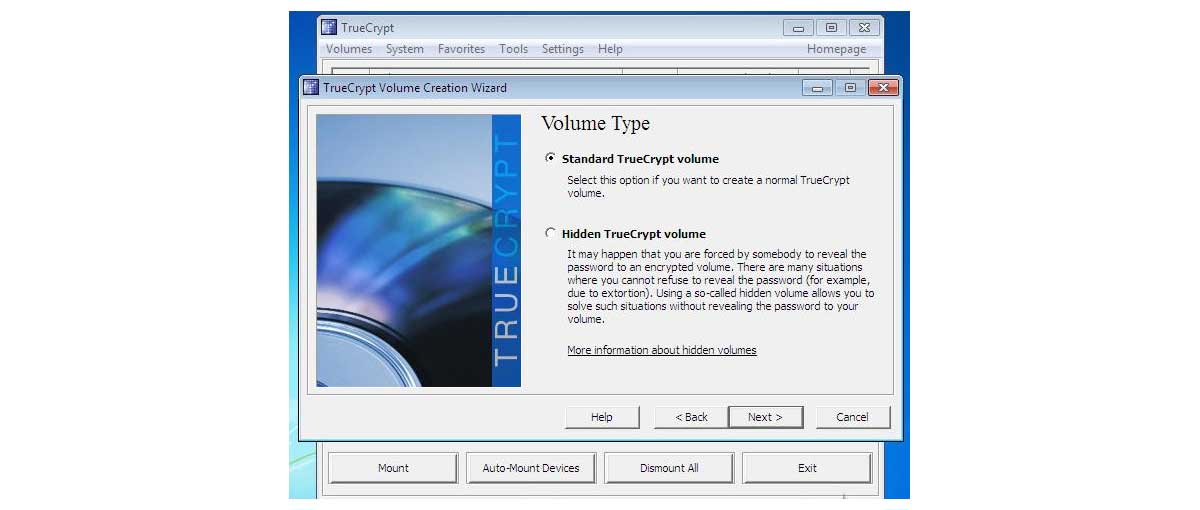This screenshot has height=510, width=1200.
Task: Click the hidden volume extortion description paragraph
Action: click(720, 287)
